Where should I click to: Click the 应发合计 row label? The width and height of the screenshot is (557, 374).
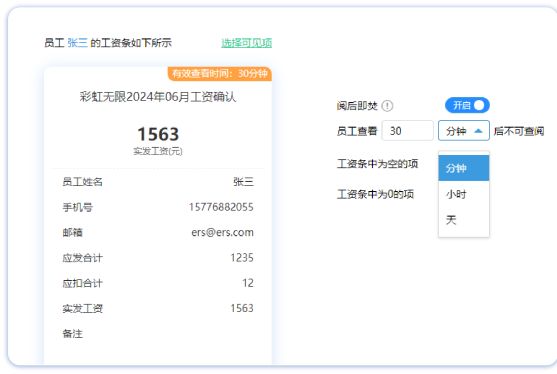coord(82,258)
